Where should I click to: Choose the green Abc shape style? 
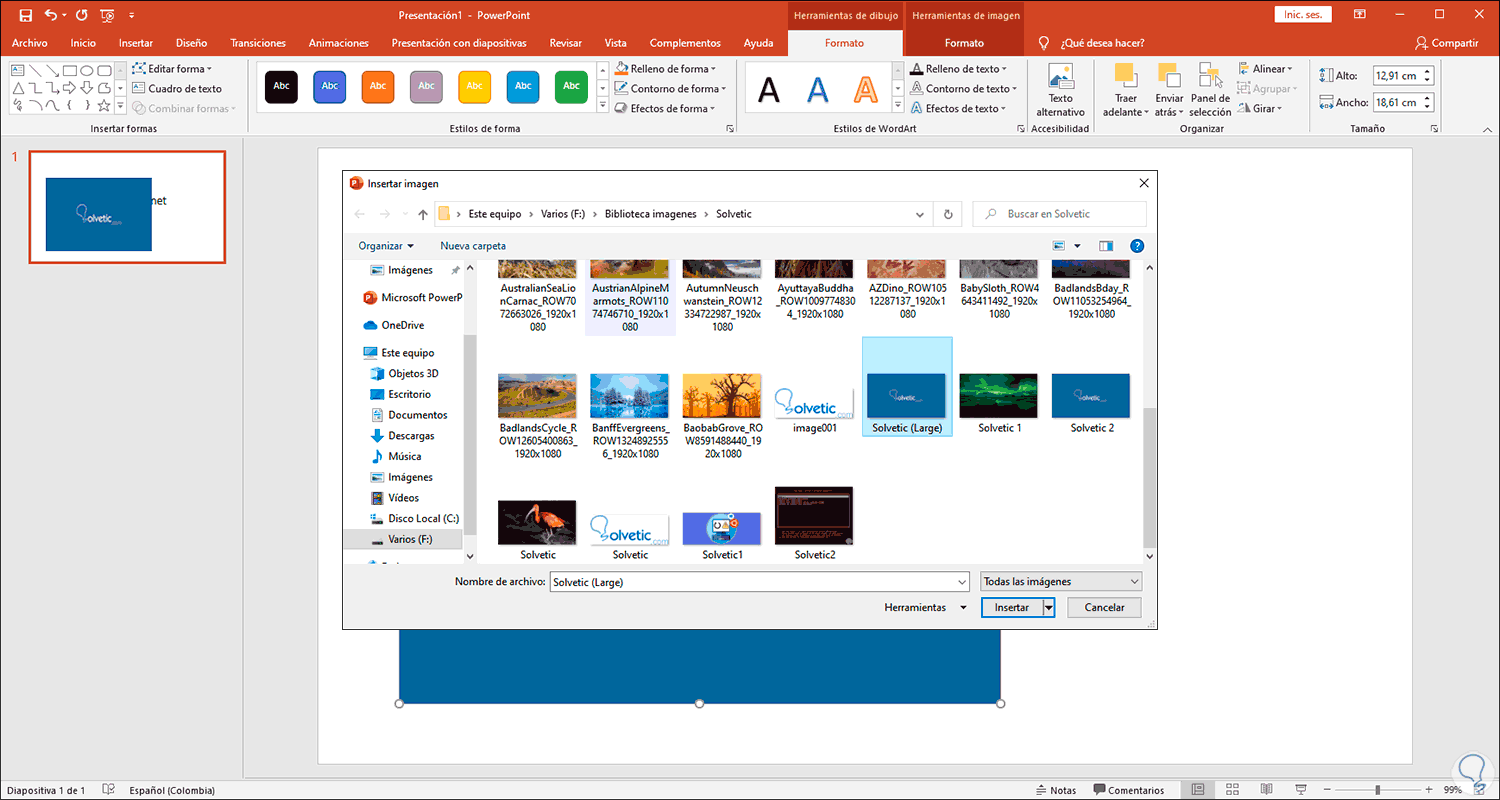point(571,86)
